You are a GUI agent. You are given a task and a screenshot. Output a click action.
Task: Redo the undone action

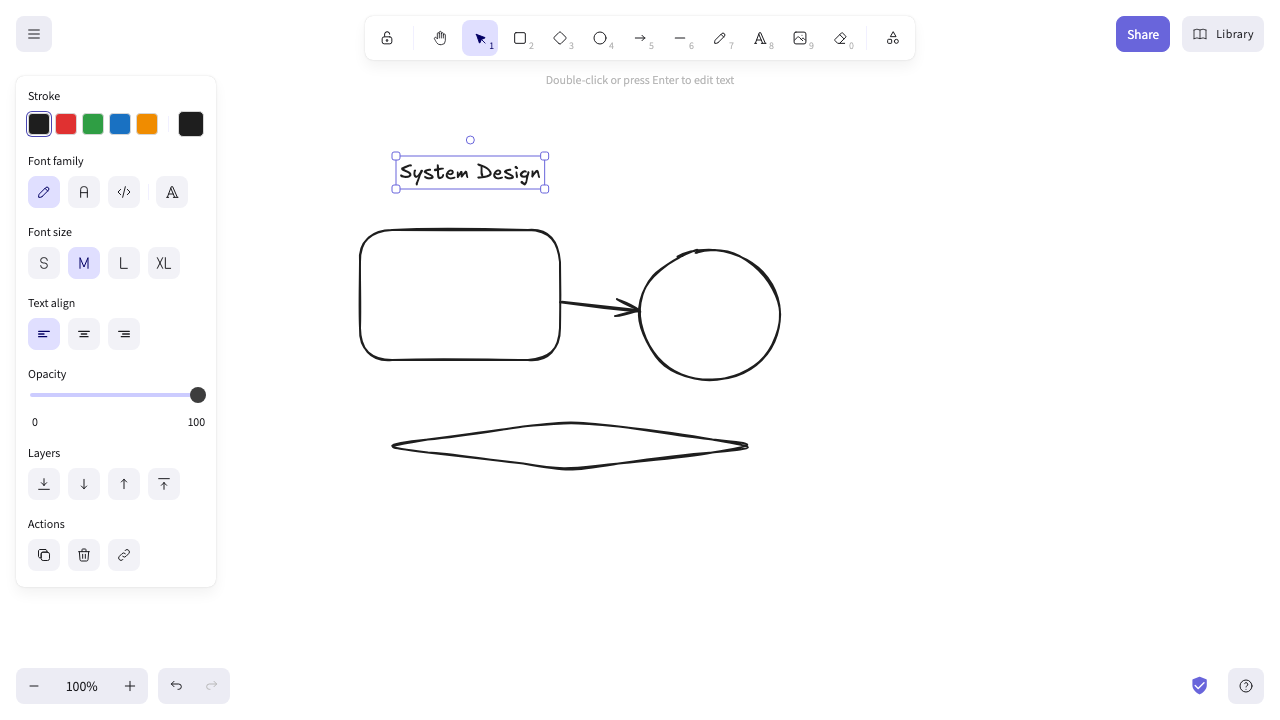212,686
